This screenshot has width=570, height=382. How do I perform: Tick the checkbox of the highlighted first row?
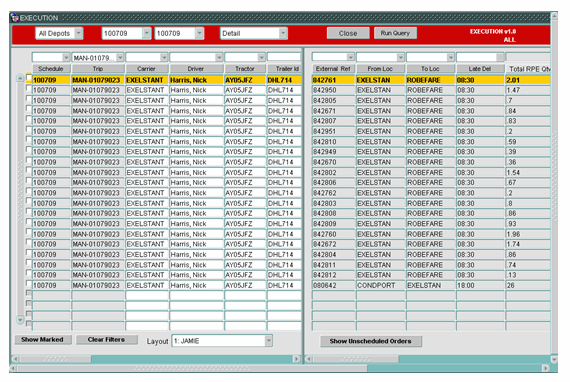[29, 77]
